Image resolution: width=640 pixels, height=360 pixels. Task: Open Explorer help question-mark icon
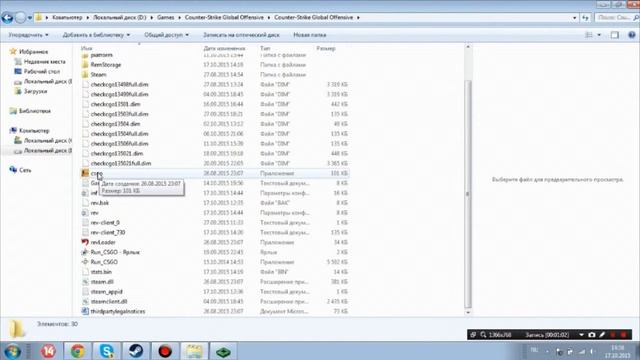[x=632, y=35]
